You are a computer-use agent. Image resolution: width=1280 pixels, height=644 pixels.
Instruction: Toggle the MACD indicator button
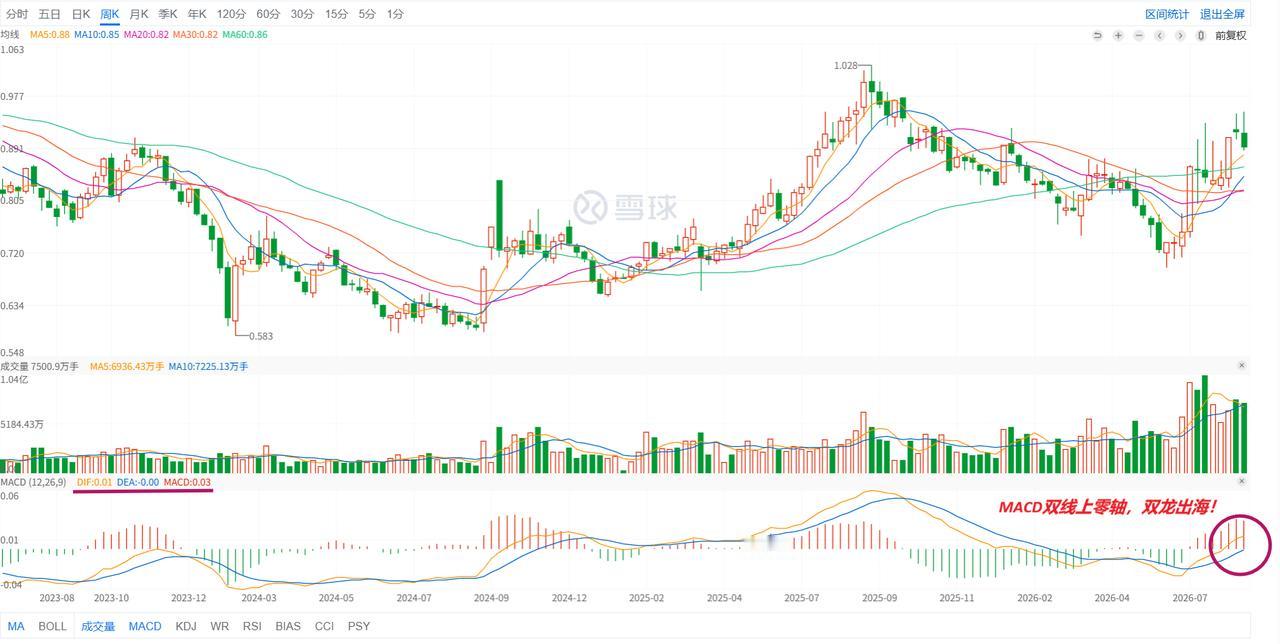click(x=145, y=627)
